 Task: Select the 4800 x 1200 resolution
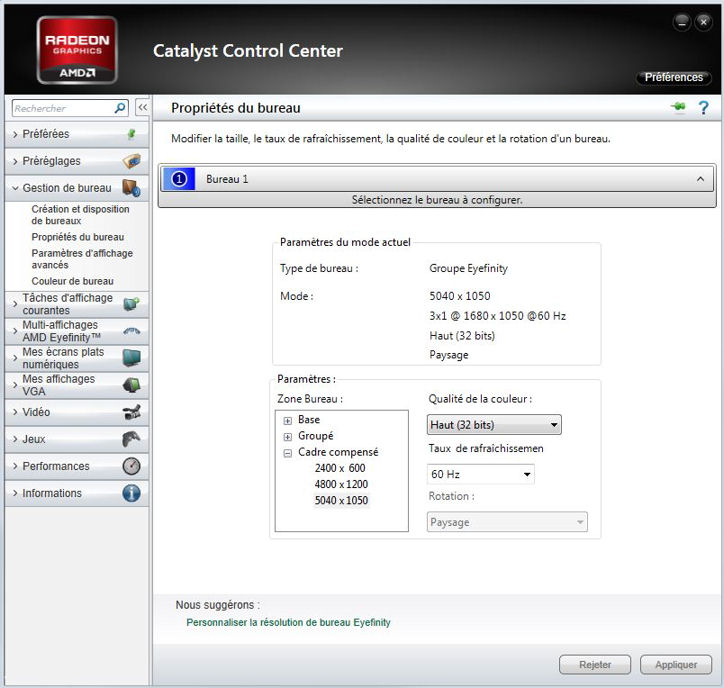click(341, 484)
